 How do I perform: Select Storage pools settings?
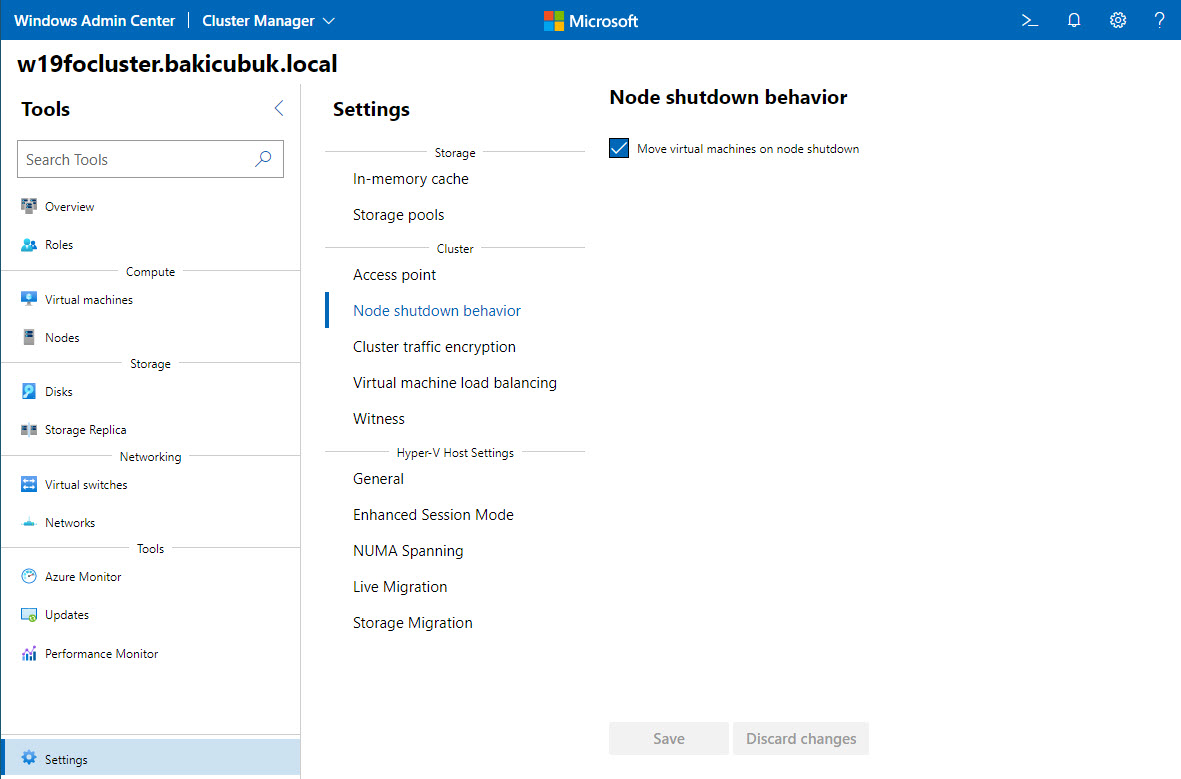tap(398, 215)
